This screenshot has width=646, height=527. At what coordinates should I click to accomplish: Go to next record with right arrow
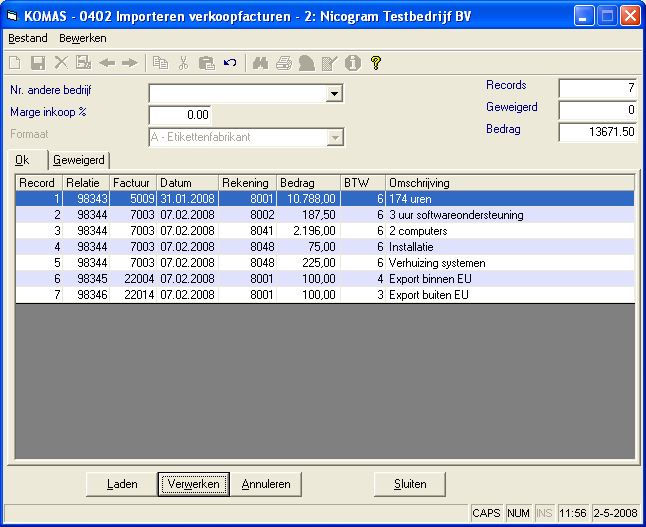[x=130, y=63]
